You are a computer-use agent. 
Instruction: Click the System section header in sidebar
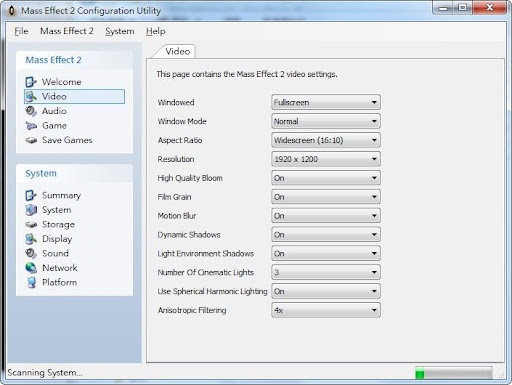41,173
